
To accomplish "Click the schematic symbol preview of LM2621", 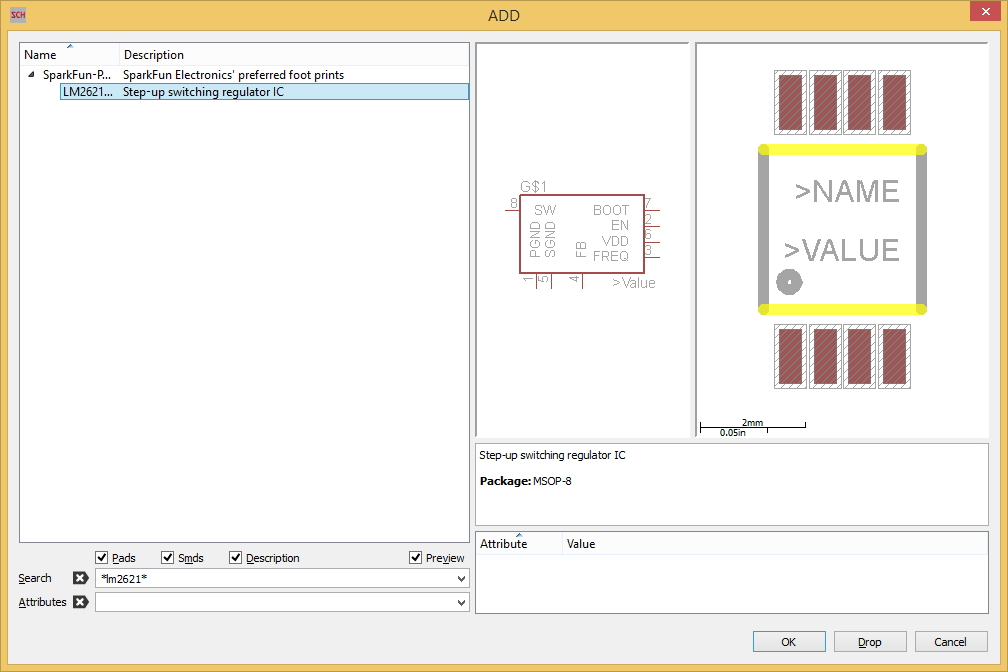I will (x=582, y=240).
